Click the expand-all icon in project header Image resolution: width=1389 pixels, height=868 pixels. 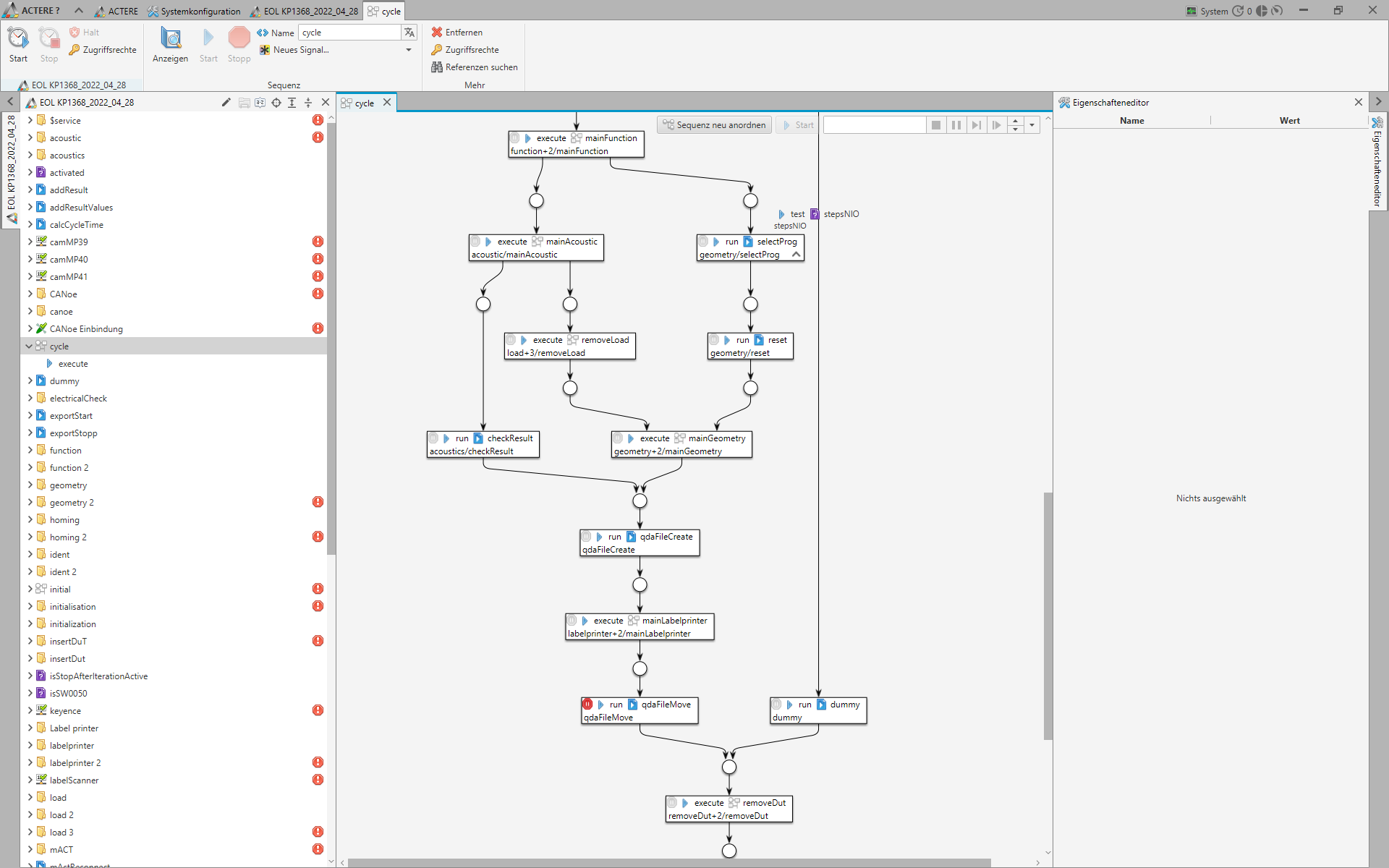pyautogui.click(x=292, y=103)
